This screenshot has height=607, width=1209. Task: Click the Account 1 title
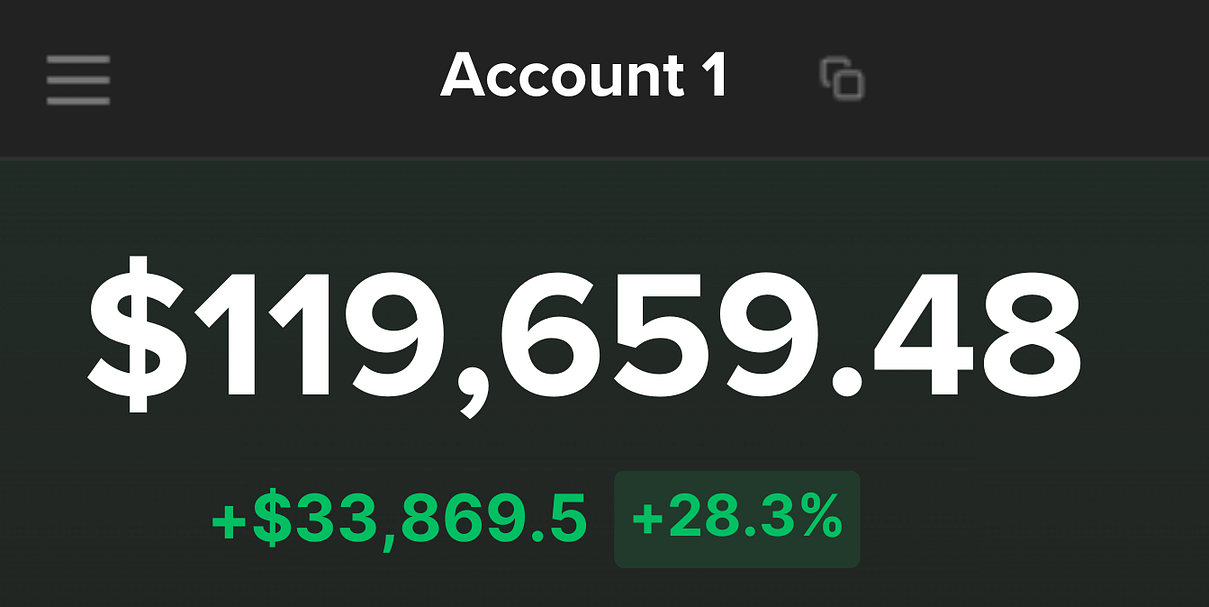583,76
